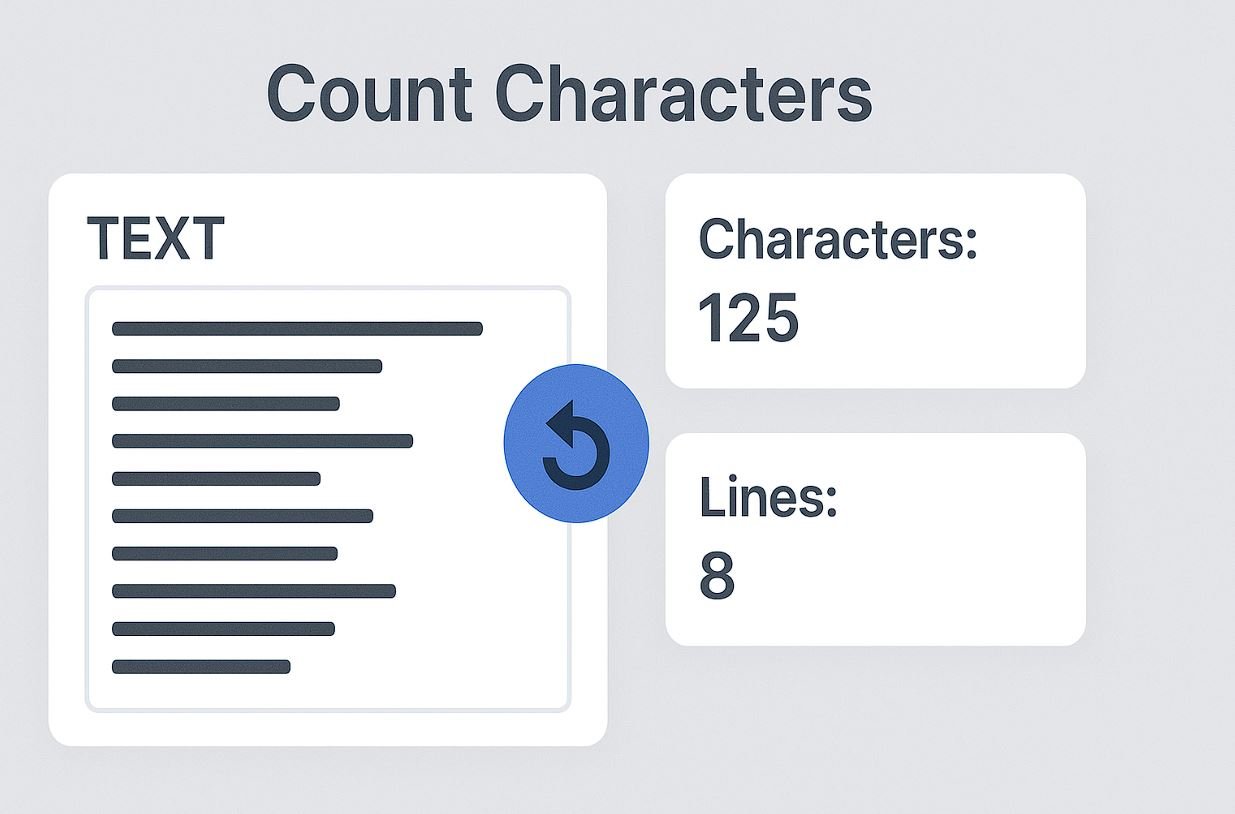Select the third placeholder line in the text box
Viewport: 1235px width, 814px height.
[226, 404]
